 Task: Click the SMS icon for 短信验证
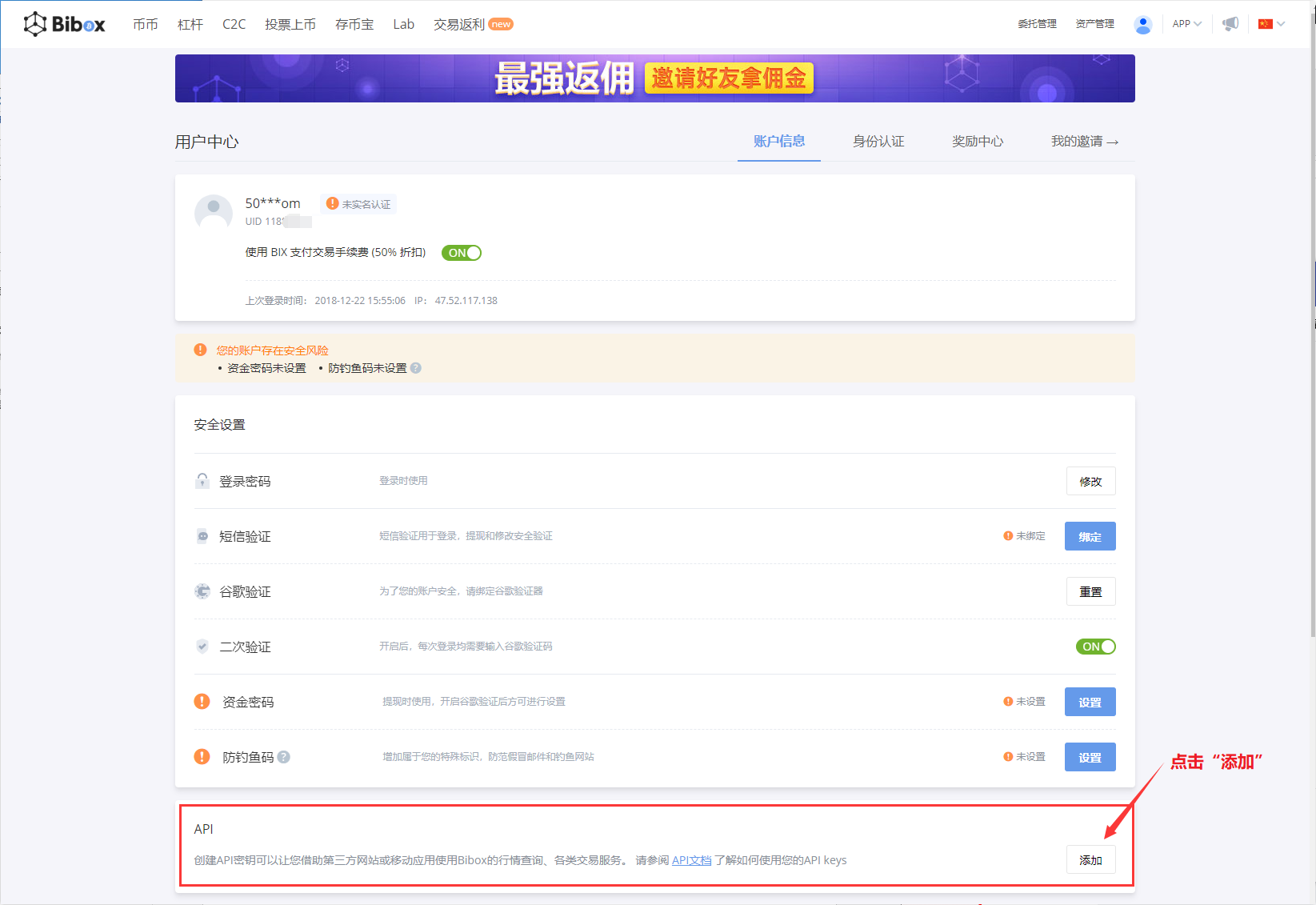202,536
